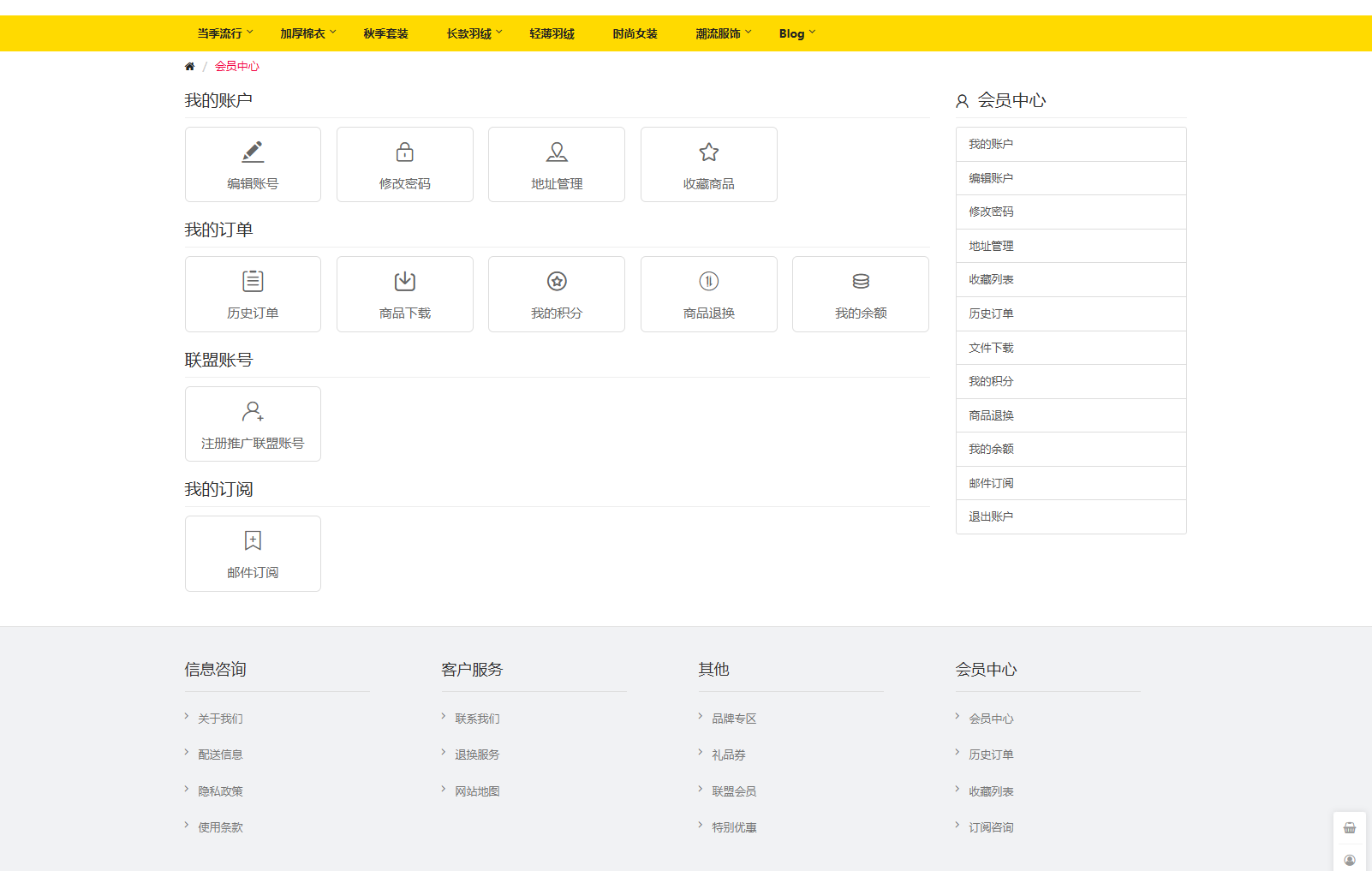Click the pencil icon for 编辑账号

coord(253,152)
